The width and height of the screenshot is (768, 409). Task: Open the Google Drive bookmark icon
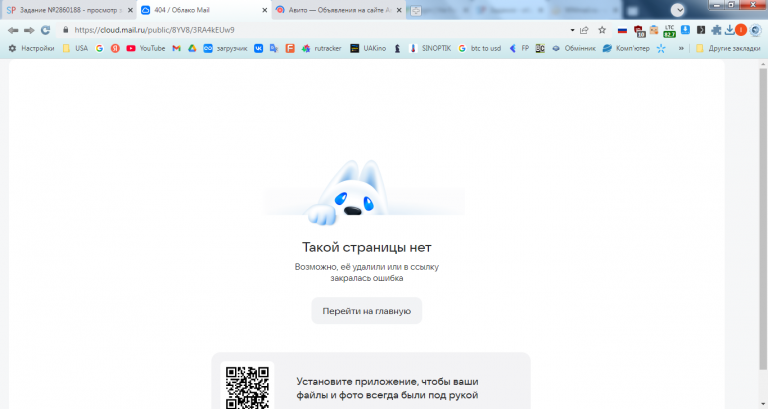[x=192, y=48]
